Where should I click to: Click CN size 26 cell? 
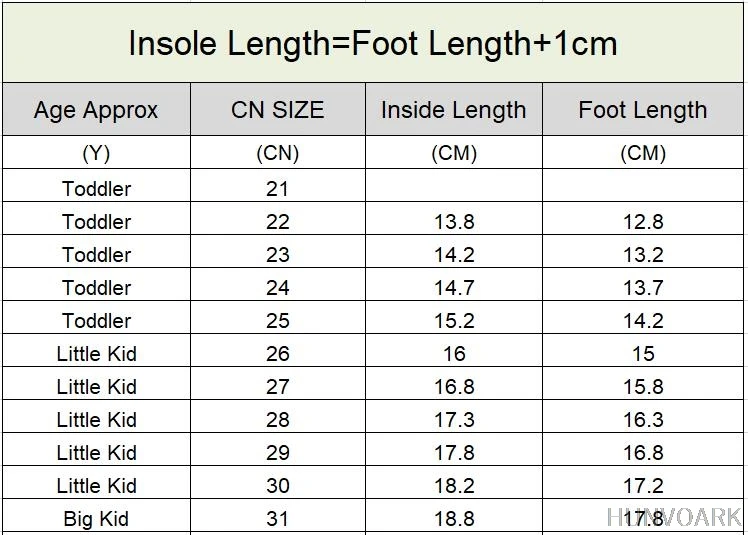pyautogui.click(x=277, y=353)
